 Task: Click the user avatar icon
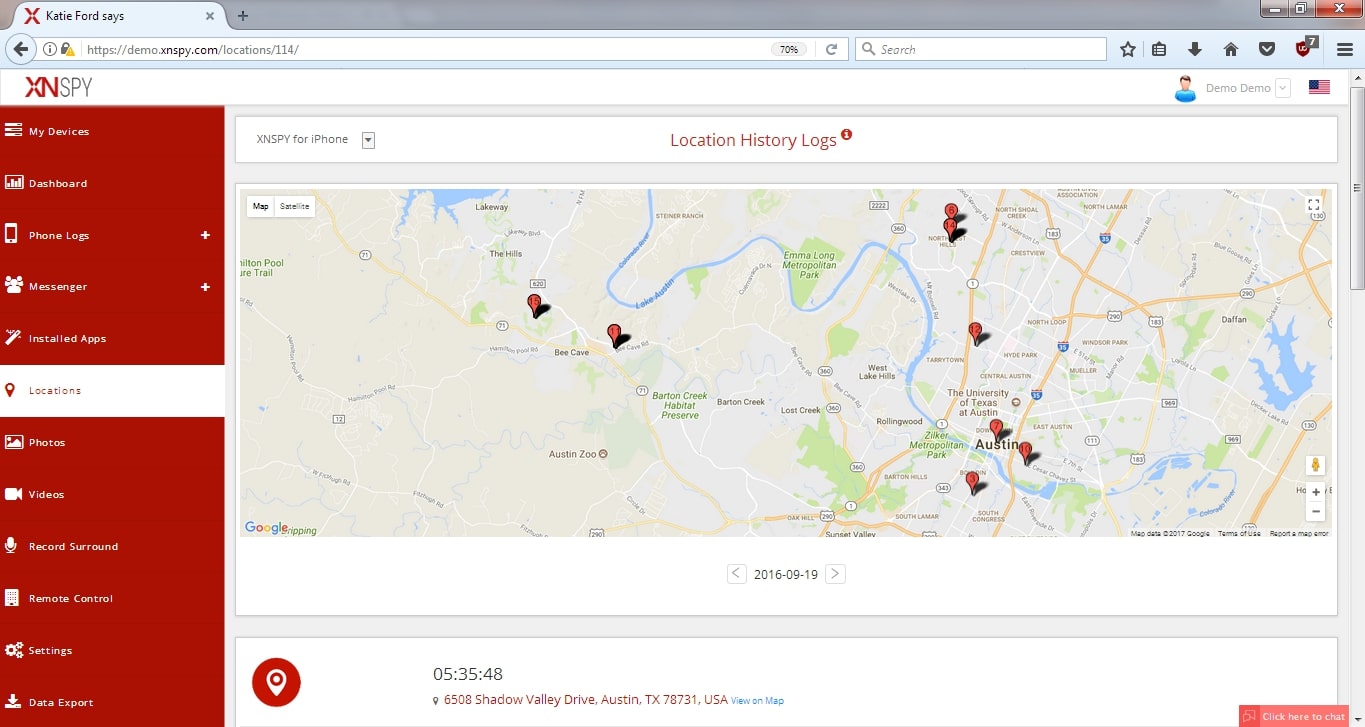(x=1185, y=88)
